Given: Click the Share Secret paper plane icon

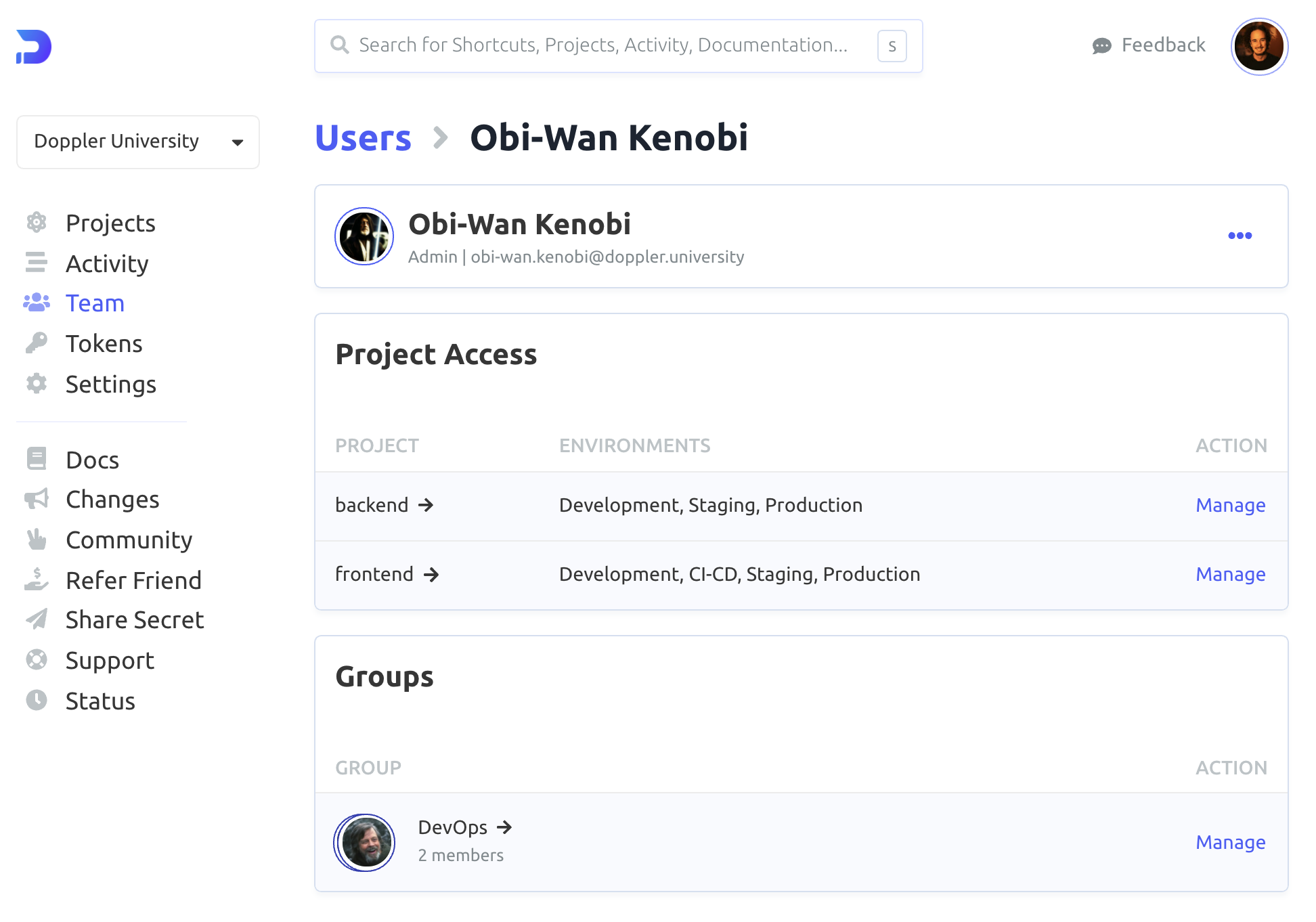Looking at the screenshot, I should click(x=37, y=619).
